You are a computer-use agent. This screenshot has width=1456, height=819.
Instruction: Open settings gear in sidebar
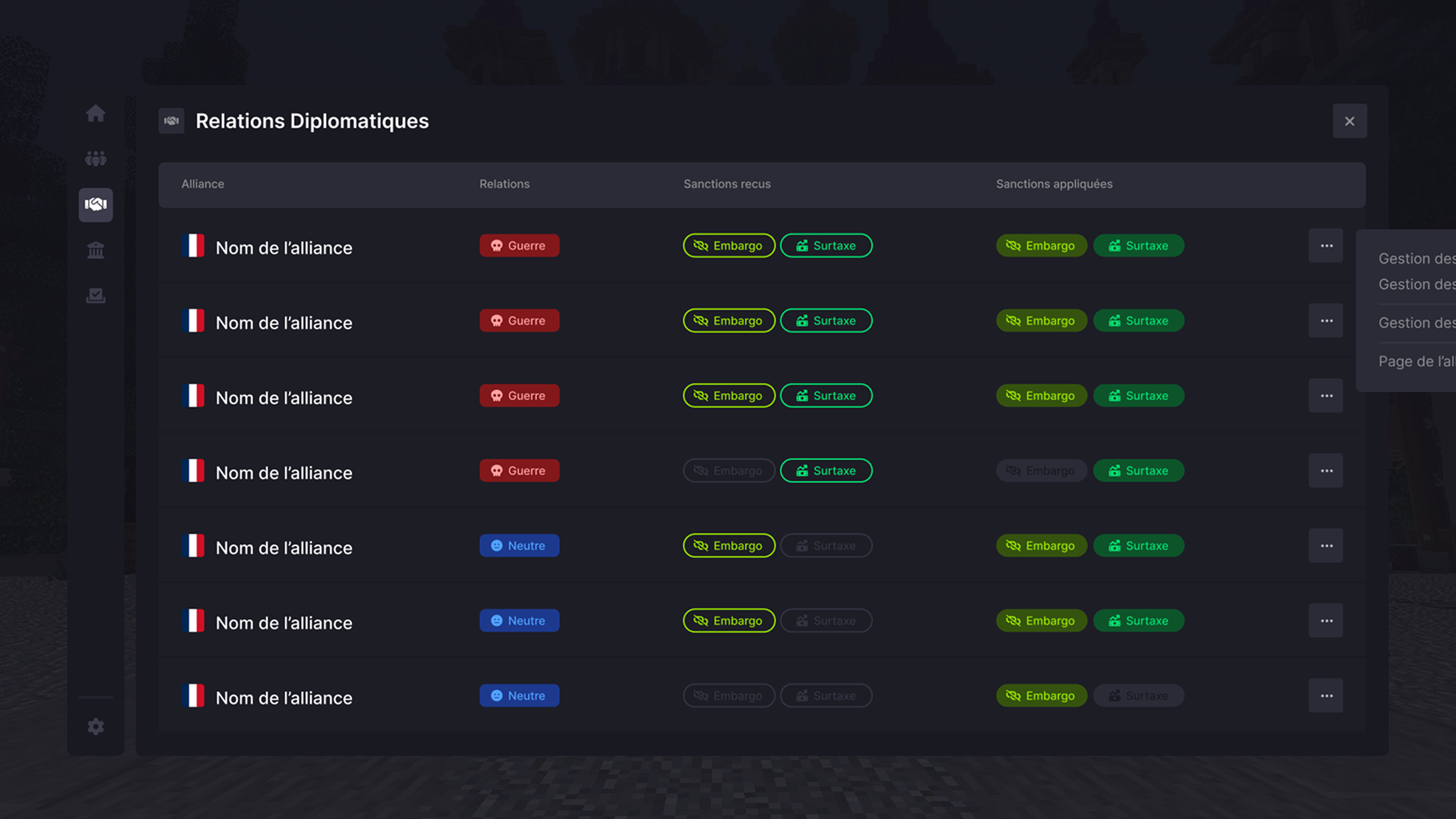pos(96,726)
